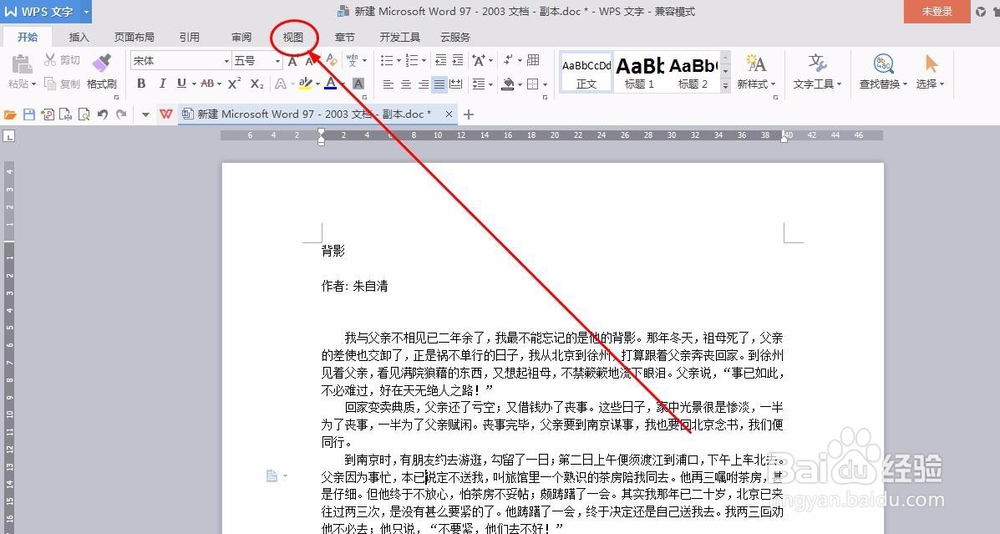Align text right
Viewport: 1000px width, 534px height.
point(423,84)
